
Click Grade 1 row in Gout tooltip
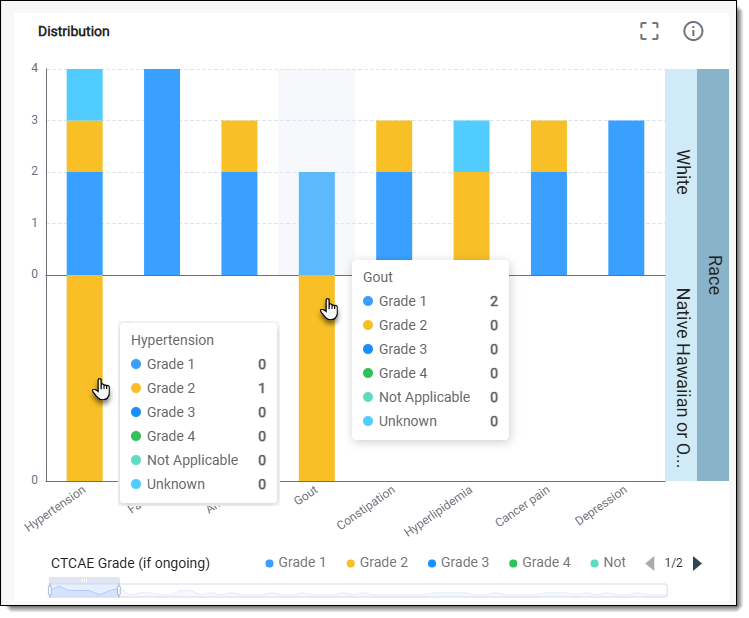[x=430, y=301]
